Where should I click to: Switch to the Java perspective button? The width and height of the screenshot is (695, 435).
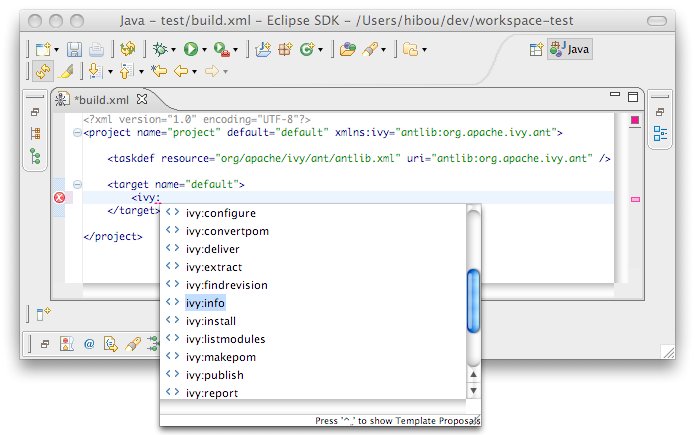point(569,50)
